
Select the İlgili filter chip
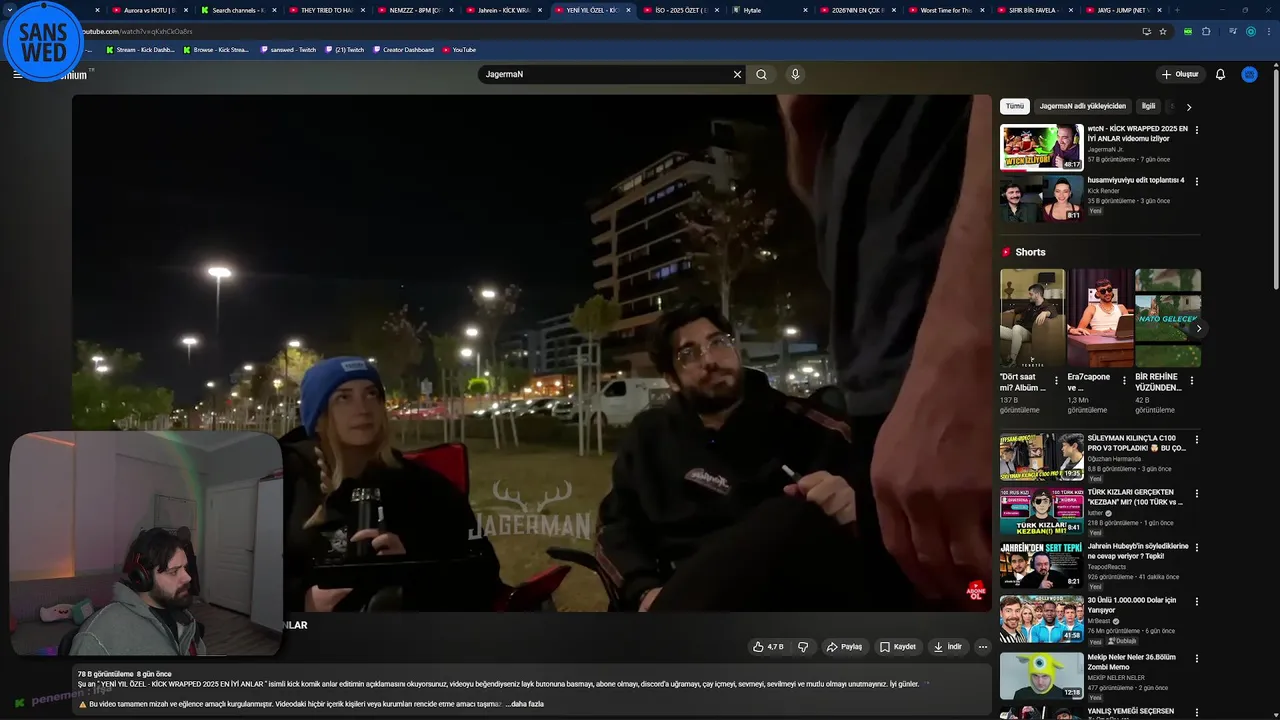coord(1148,106)
